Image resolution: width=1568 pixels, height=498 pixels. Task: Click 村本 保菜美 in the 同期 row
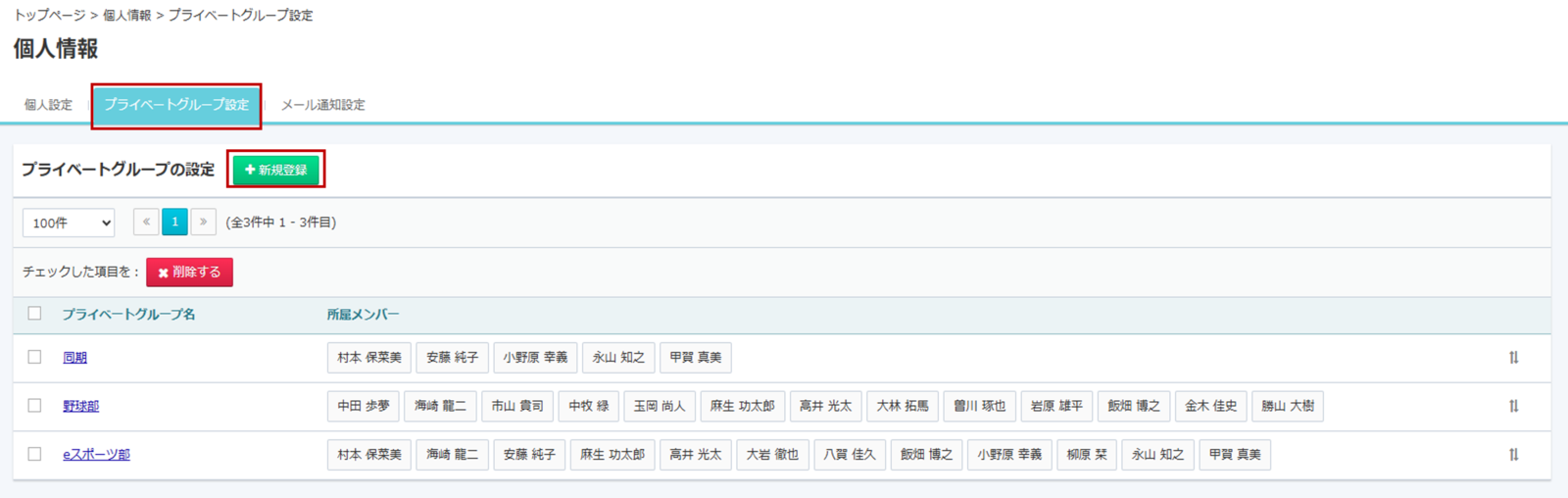tap(369, 358)
